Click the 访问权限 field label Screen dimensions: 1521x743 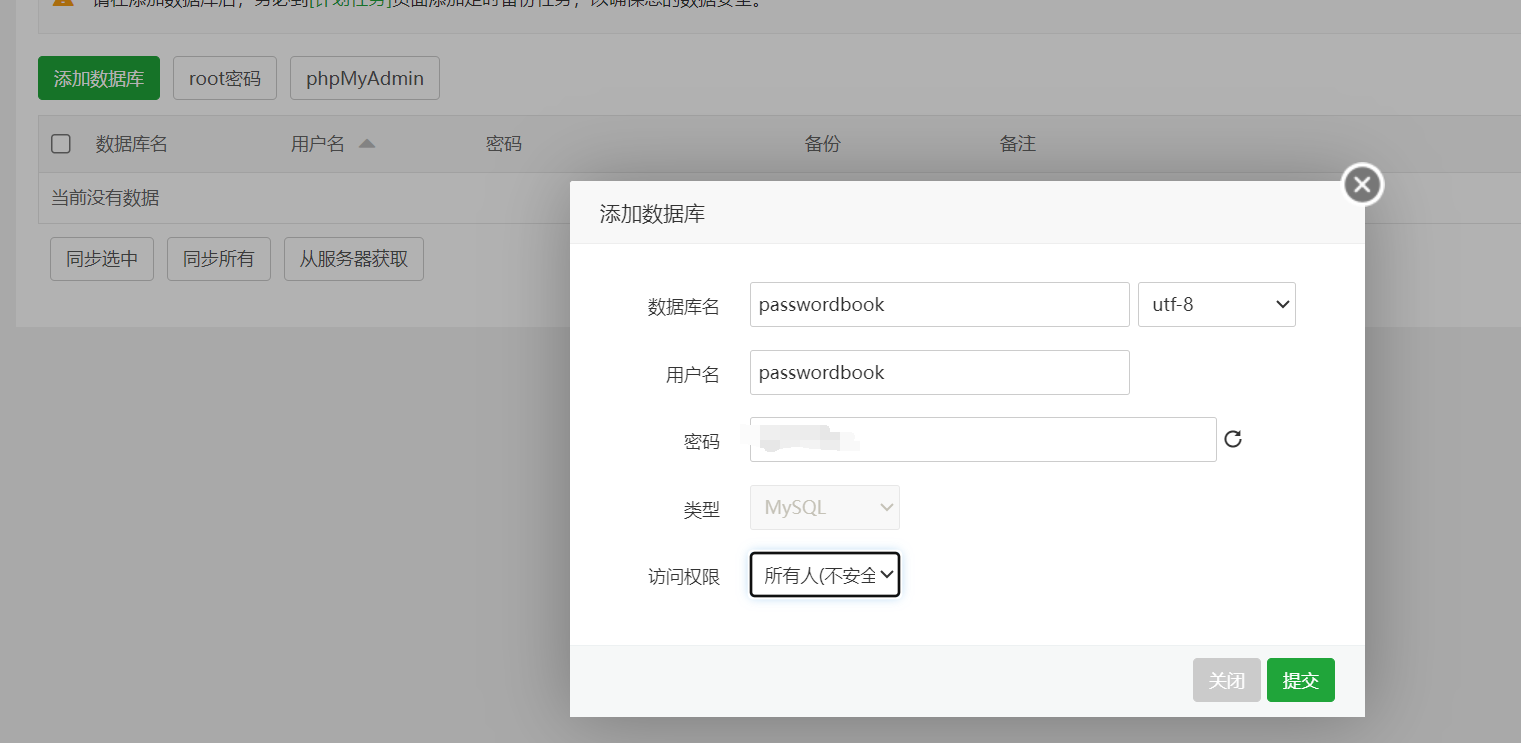tap(684, 577)
